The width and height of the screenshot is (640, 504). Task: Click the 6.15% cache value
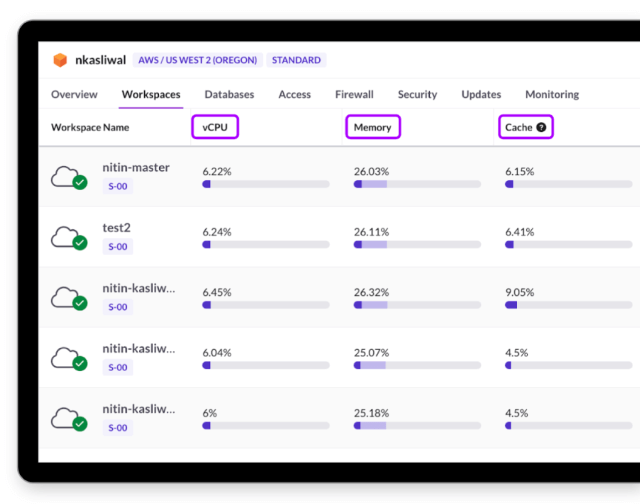[x=520, y=171]
